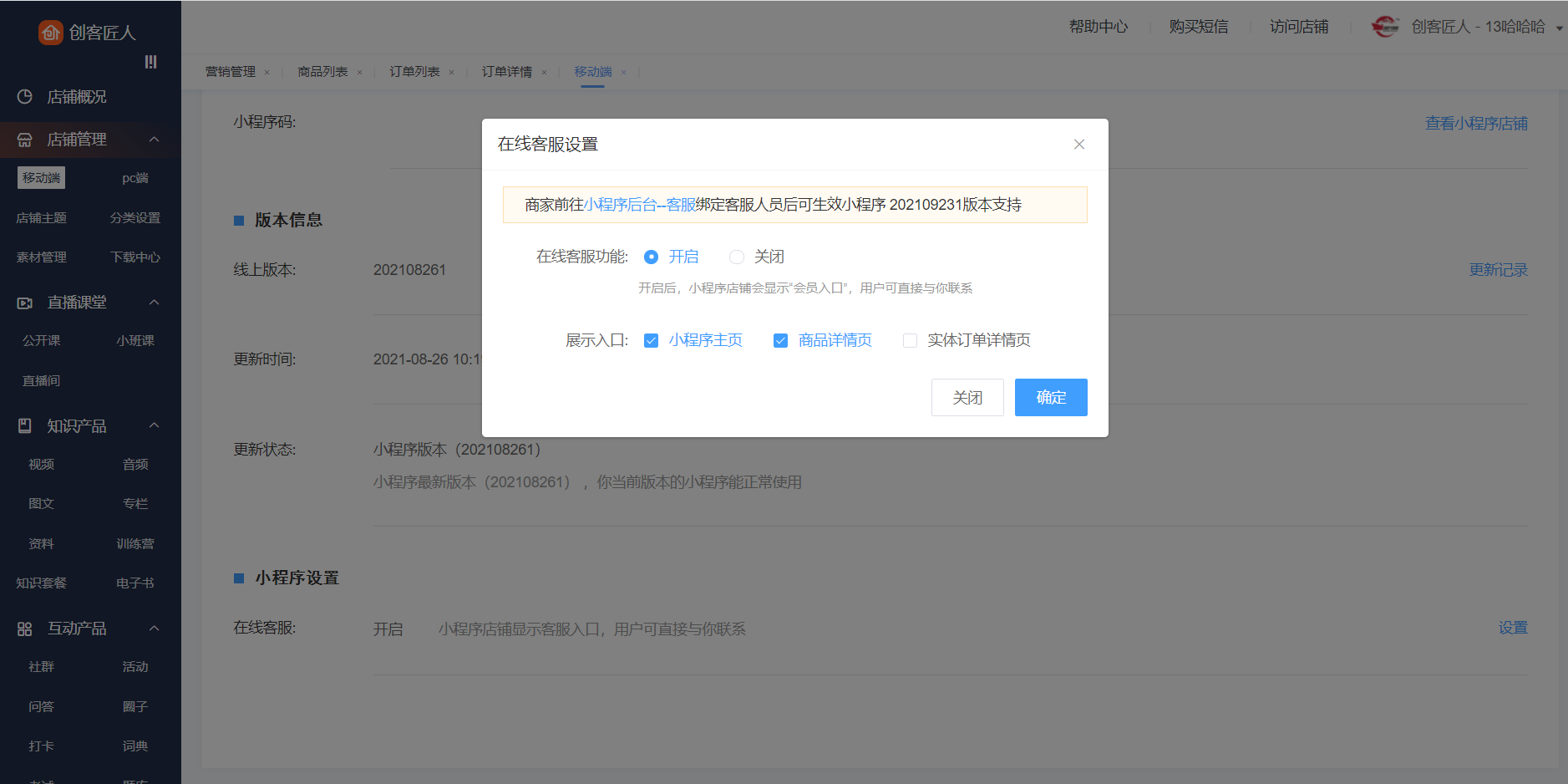Image resolution: width=1568 pixels, height=784 pixels.
Task: Close the 在线客服设置 dialog with X
Action: pyautogui.click(x=1078, y=145)
